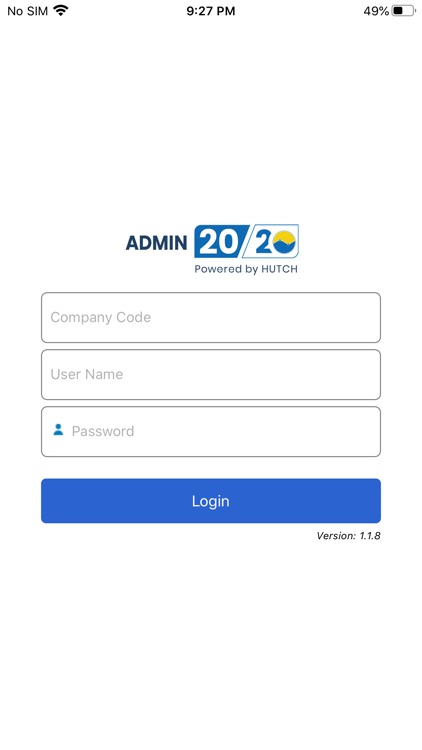Activate the Password entry field
This screenshot has width=422, height=750.
[211, 431]
